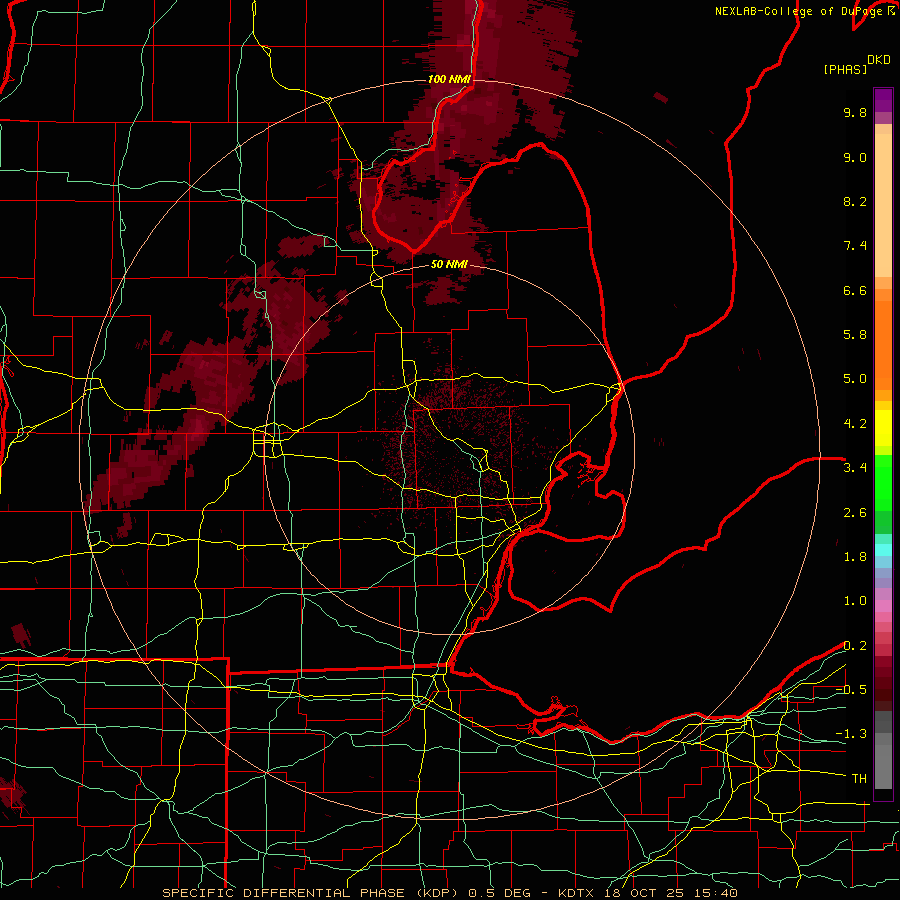
Task: Click the 5.0 legend value
Action: pyautogui.click(x=855, y=379)
